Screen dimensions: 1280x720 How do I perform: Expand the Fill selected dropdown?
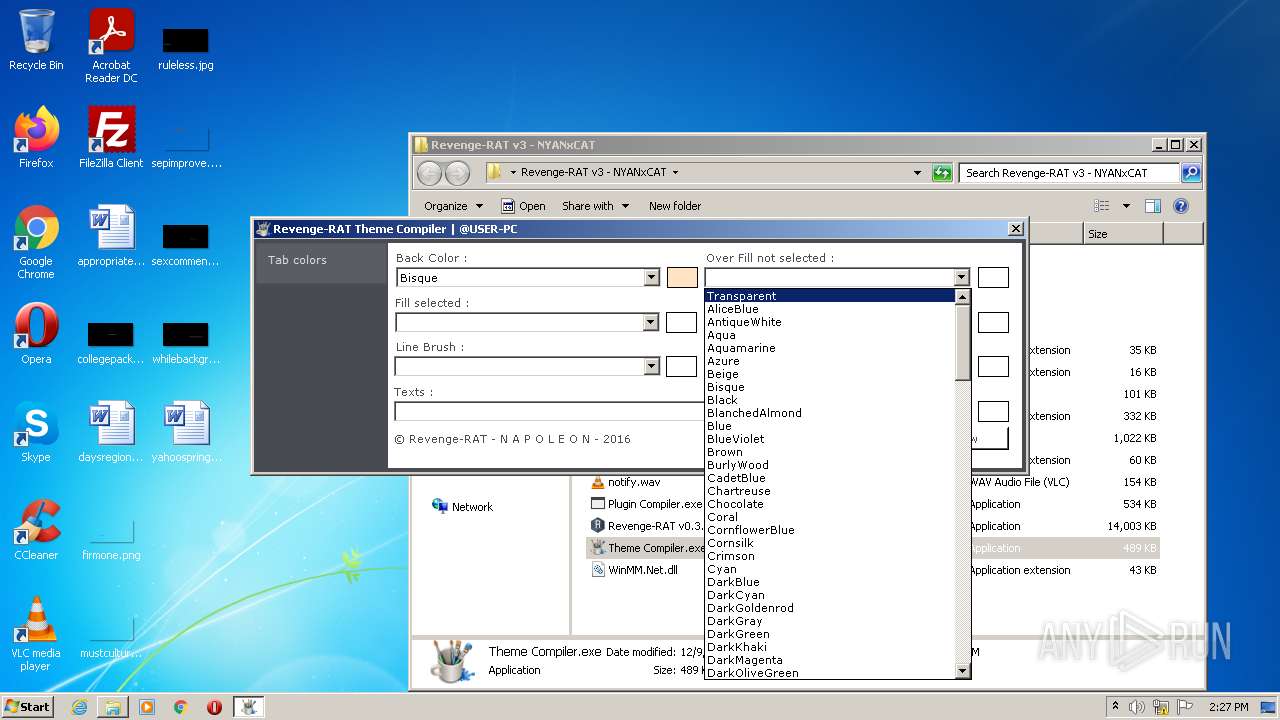651,322
